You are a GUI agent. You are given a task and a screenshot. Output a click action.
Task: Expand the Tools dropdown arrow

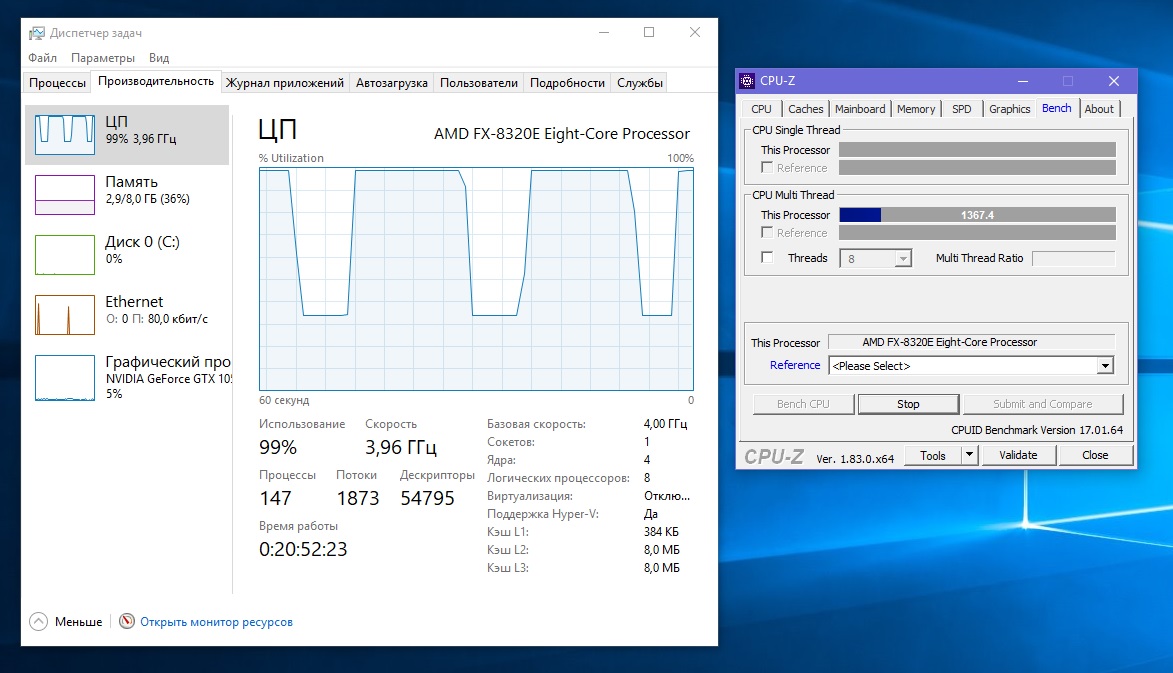[970, 455]
